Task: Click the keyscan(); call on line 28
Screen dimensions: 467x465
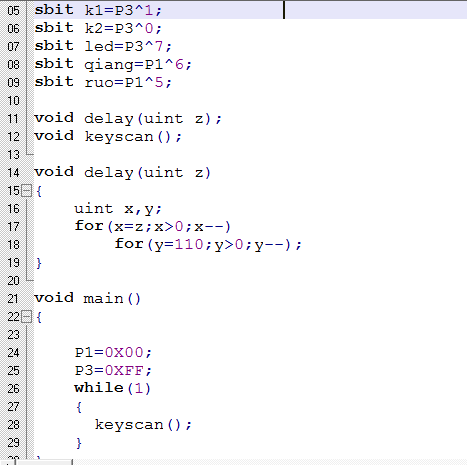Action: (143, 425)
